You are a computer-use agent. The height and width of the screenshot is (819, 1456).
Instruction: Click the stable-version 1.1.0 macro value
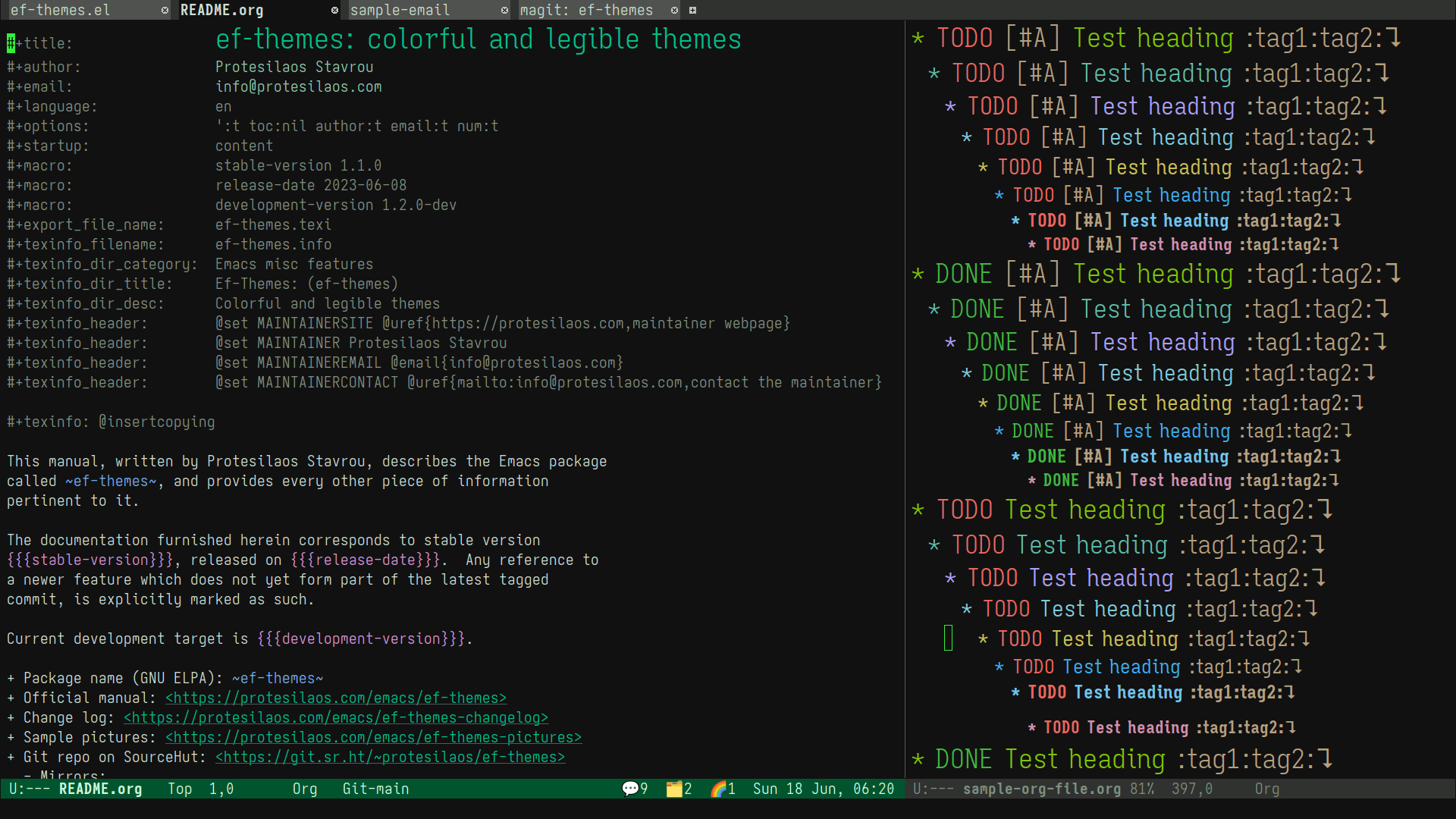click(x=299, y=165)
